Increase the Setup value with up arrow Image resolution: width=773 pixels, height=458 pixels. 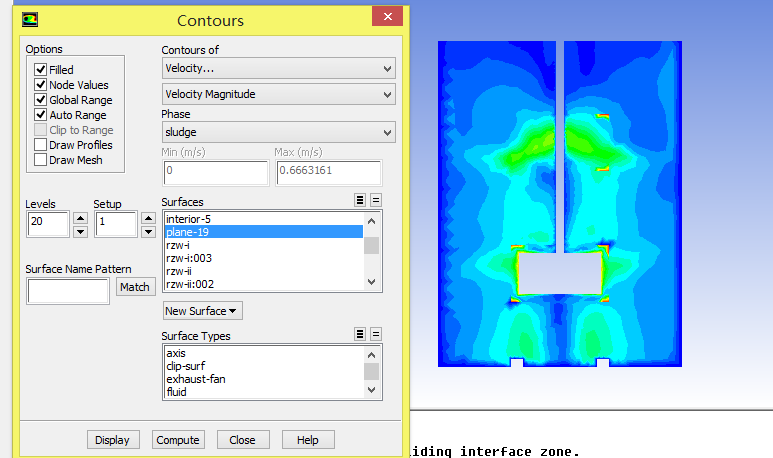coord(148,218)
